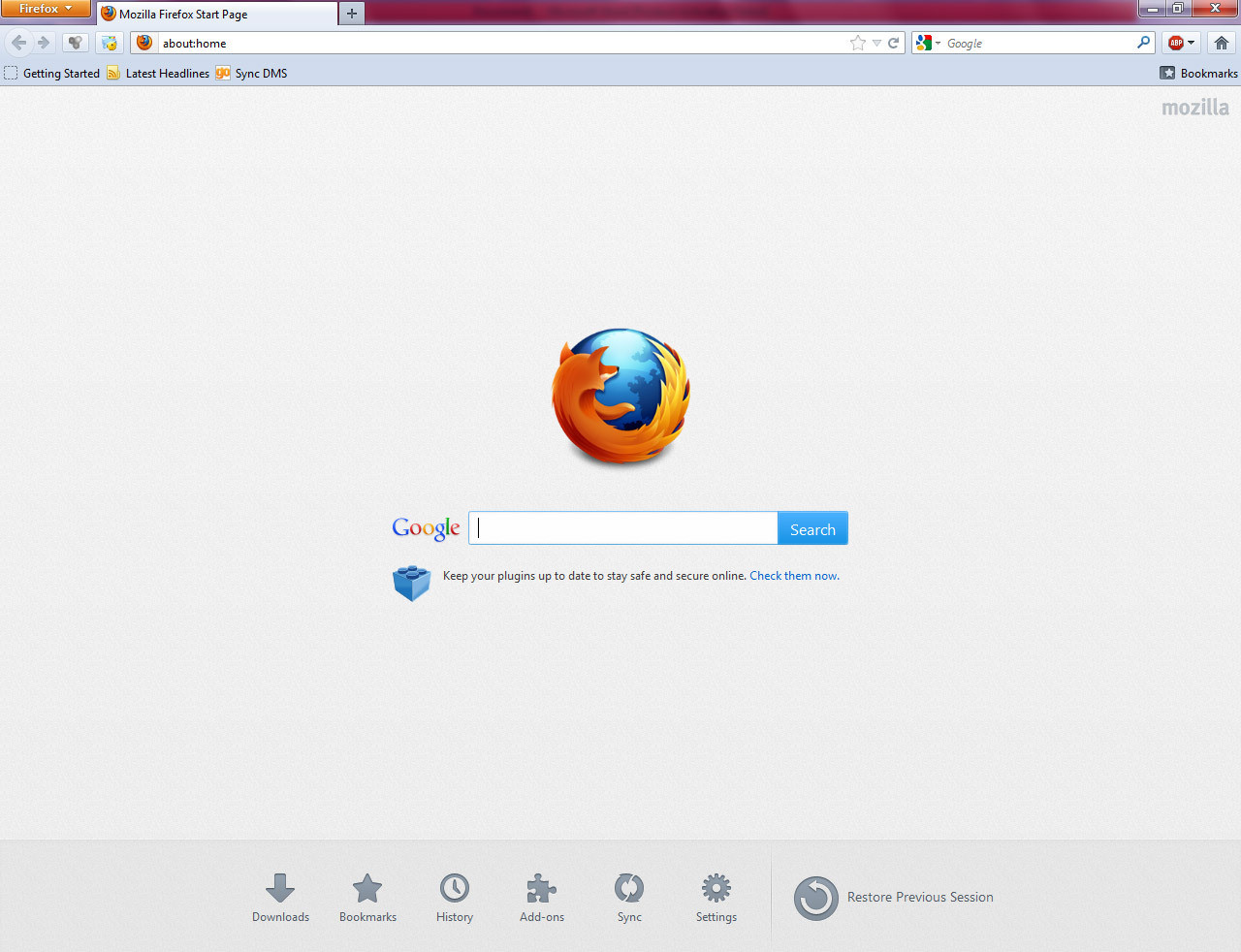Reload the current page
The width and height of the screenshot is (1241, 952).
[x=891, y=43]
